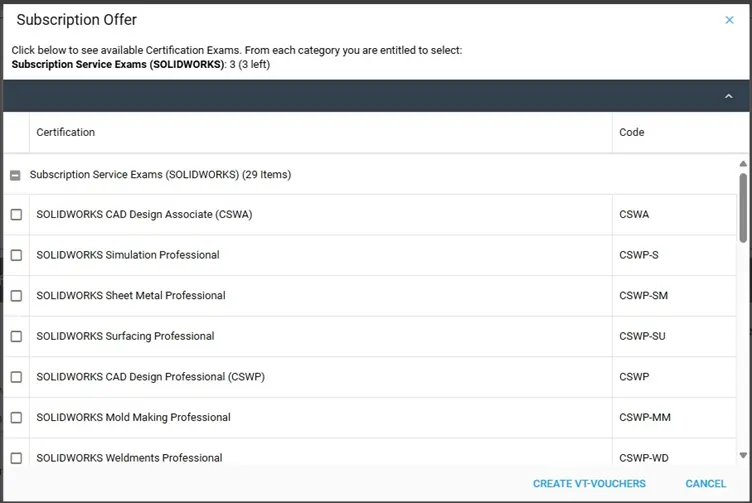Check SOLIDWORKS CAD Design Professional (CSWP)
This screenshot has height=503, width=752.
(x=16, y=377)
